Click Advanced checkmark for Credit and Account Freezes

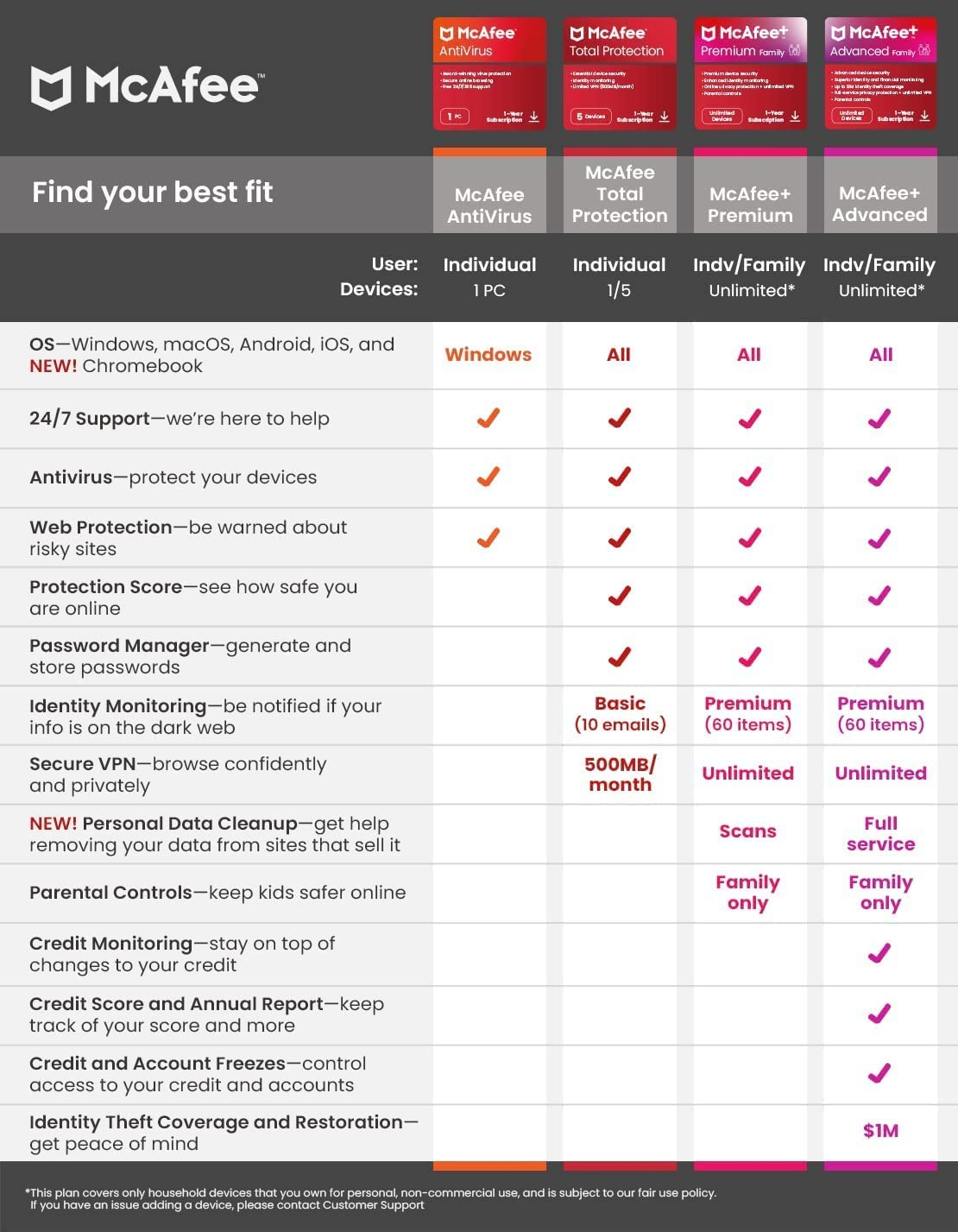(x=879, y=1072)
